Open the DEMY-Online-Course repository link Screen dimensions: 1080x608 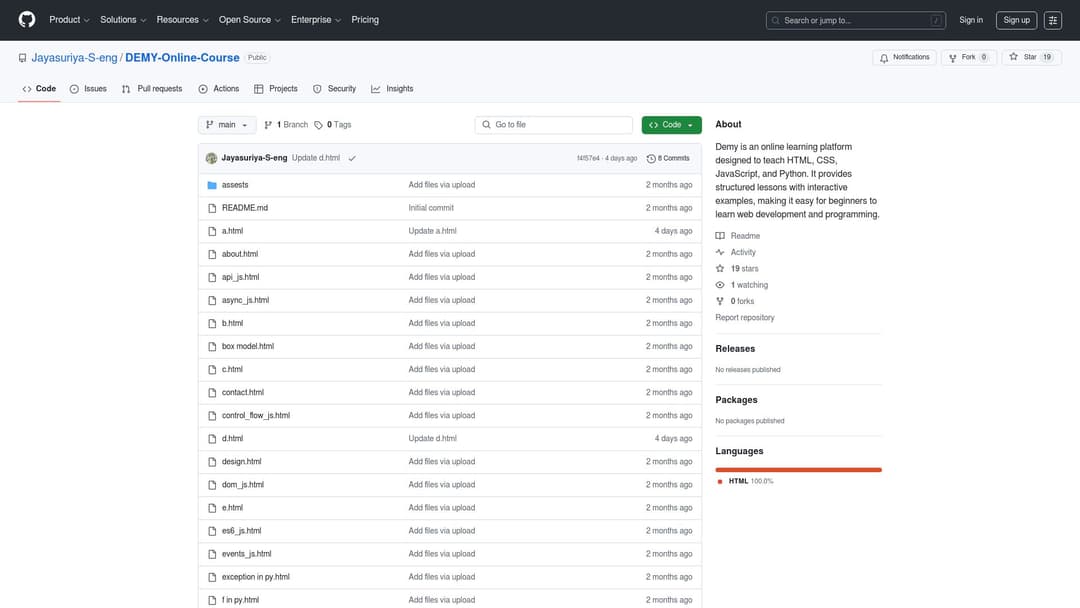pyautogui.click(x=182, y=58)
